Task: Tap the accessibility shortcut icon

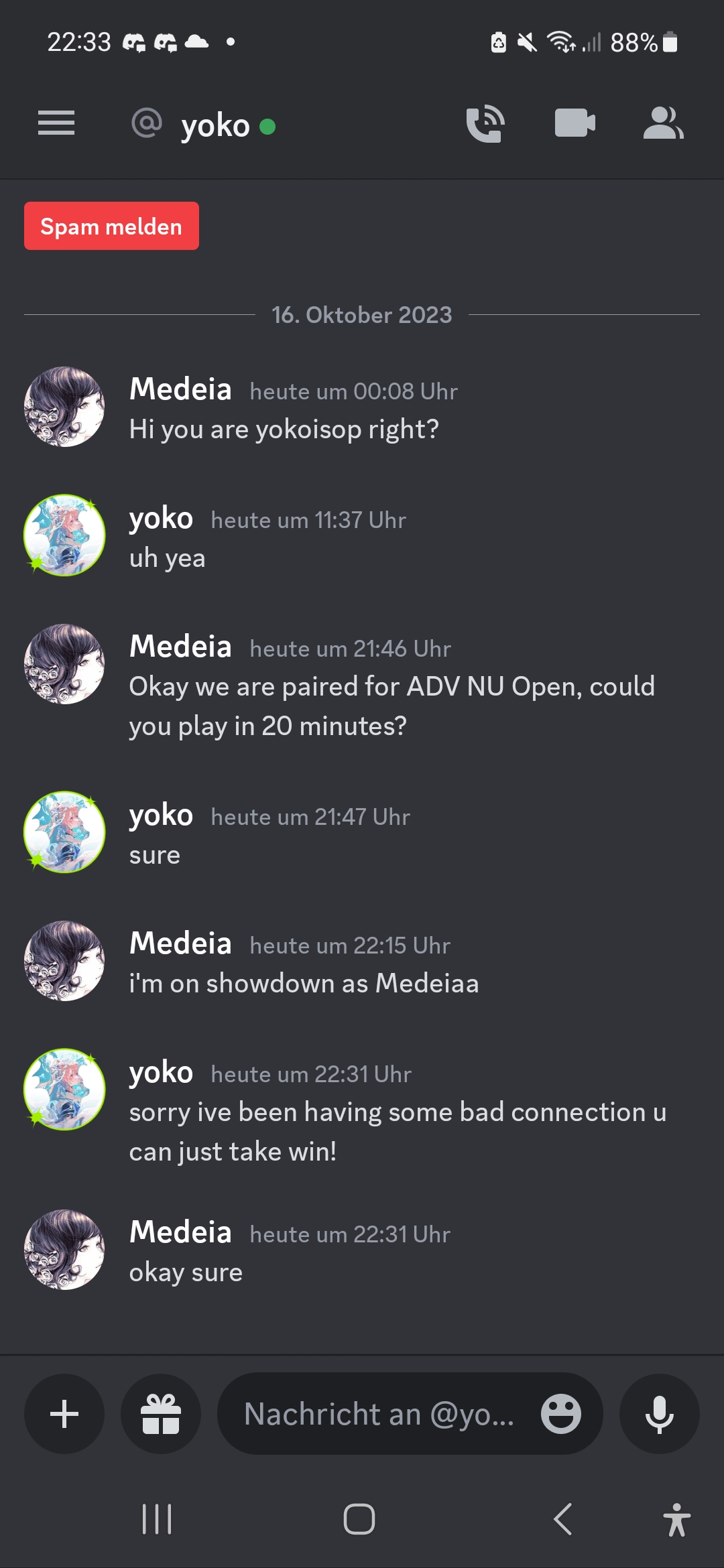Action: click(x=677, y=1519)
